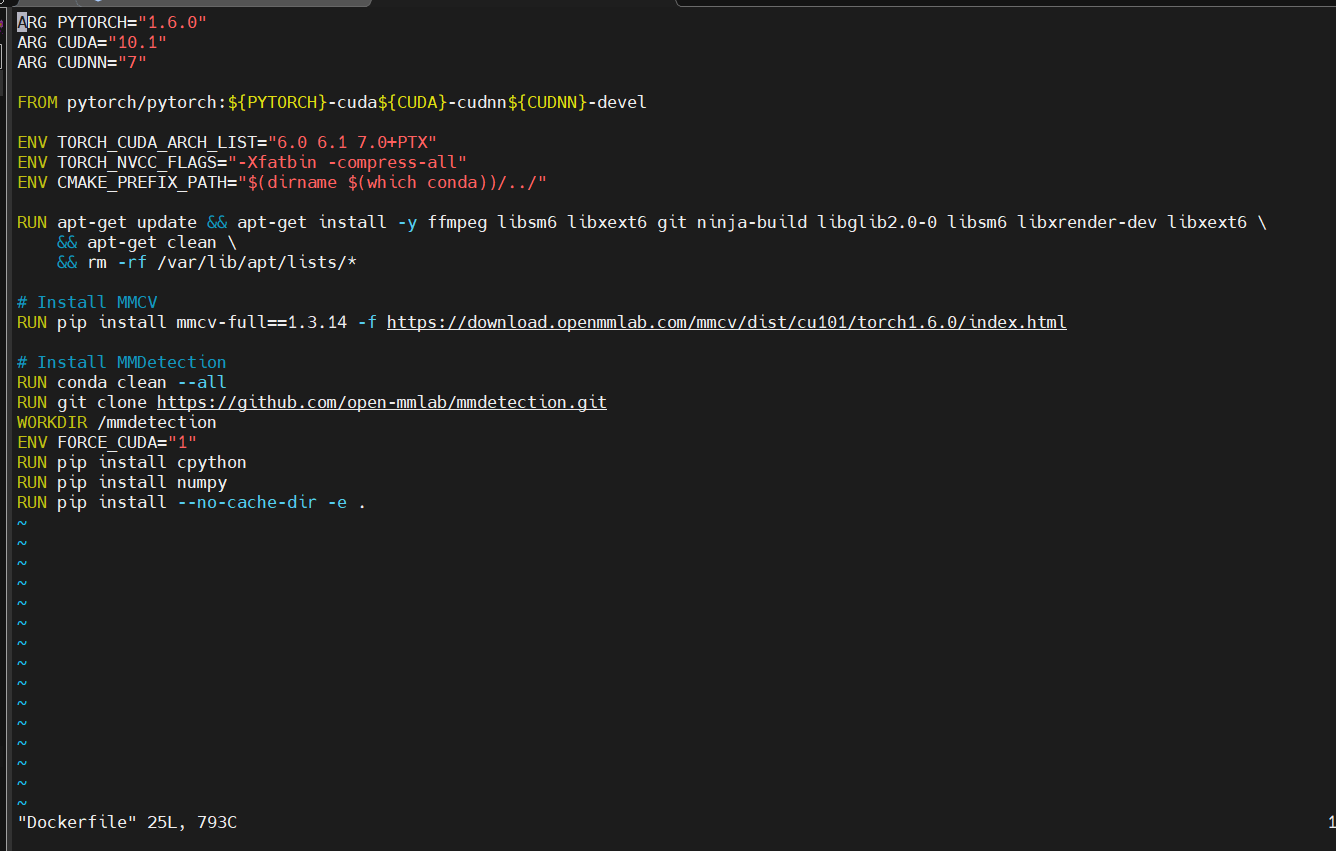Click the Install MMDetection comment line

(120, 361)
